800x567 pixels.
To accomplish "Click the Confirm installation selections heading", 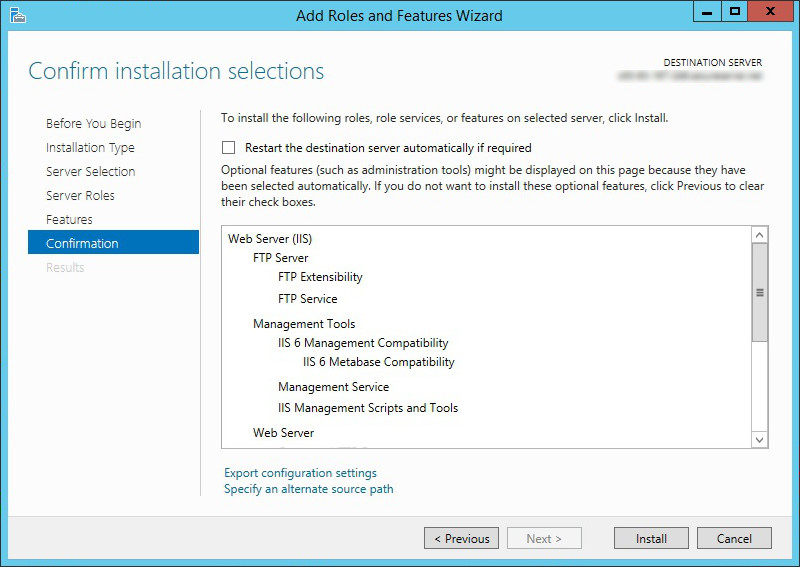I will click(176, 71).
